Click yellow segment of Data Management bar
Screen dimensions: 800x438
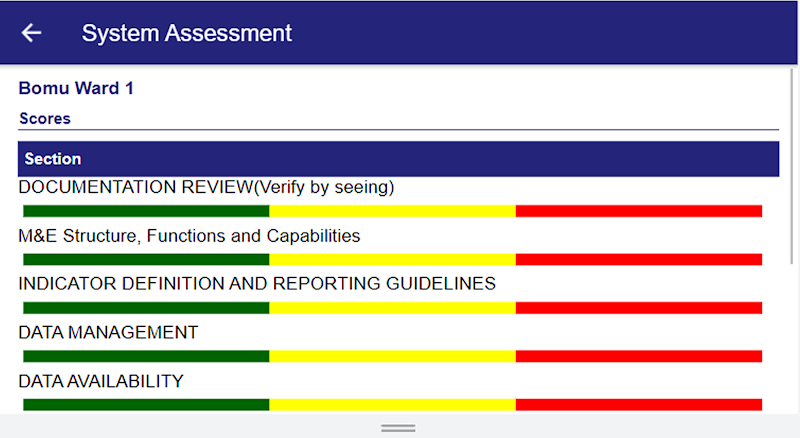tap(392, 356)
